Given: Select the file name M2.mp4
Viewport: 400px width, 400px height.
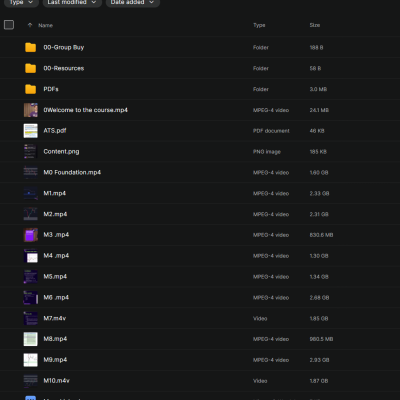Looking at the screenshot, I should (55, 214).
